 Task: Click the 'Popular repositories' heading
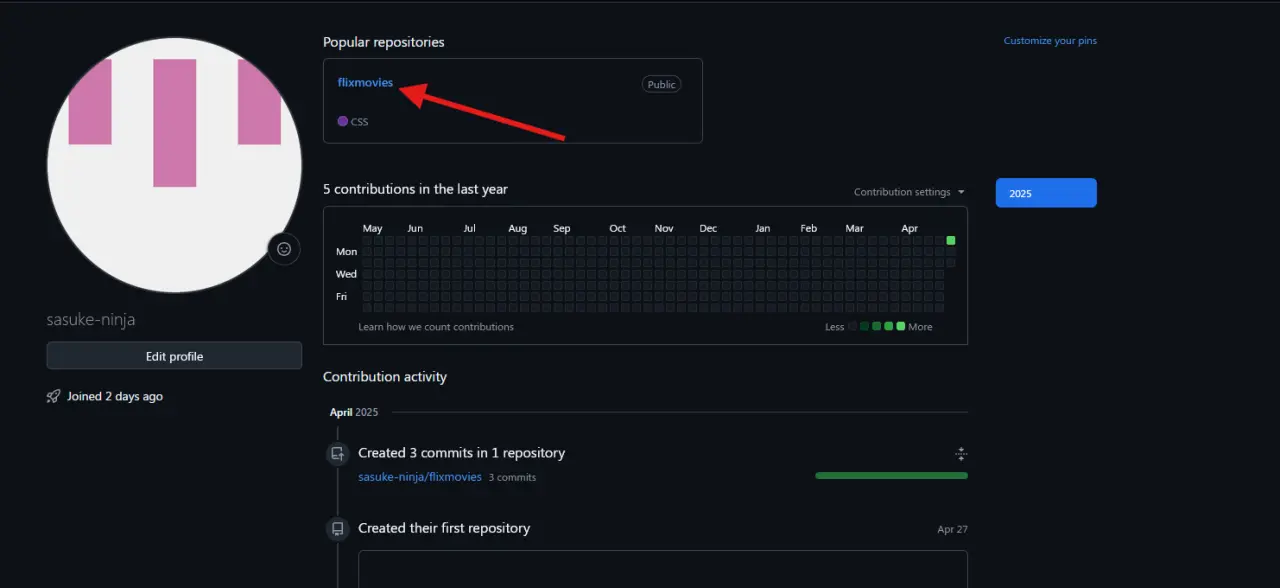384,42
